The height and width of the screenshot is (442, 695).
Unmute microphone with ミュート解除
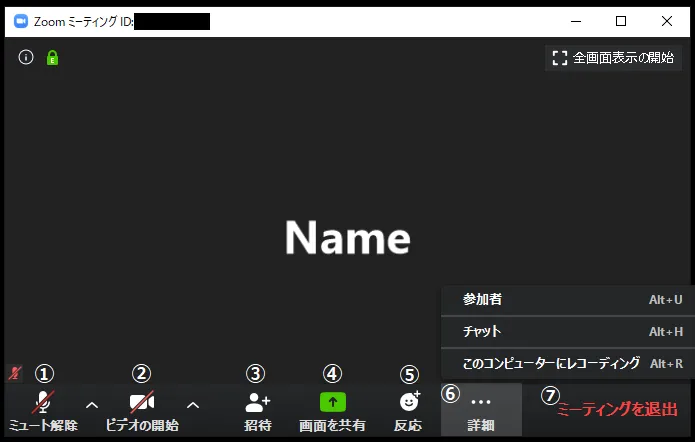coord(43,403)
